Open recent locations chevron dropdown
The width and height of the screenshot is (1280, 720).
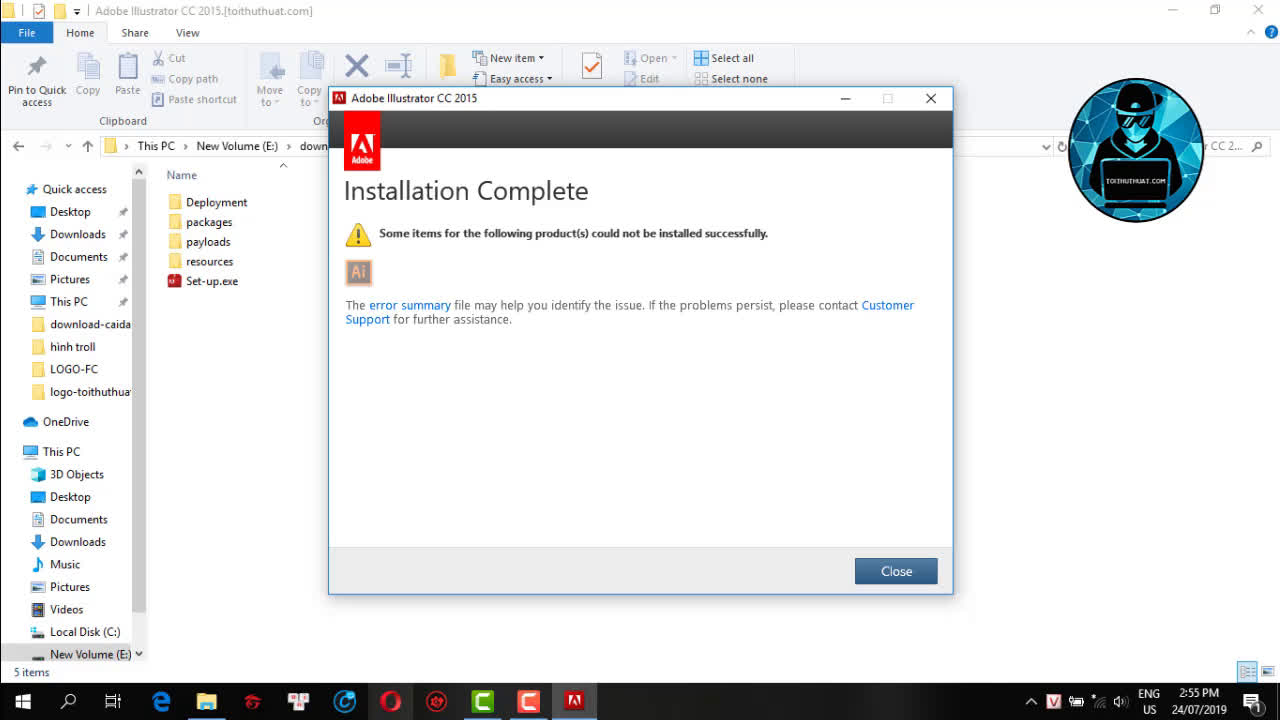68,146
